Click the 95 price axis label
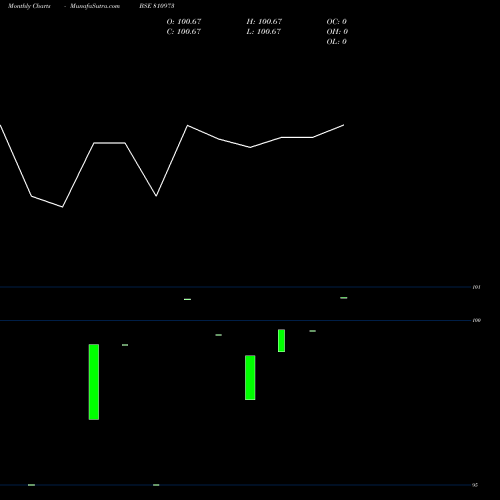 tap(475, 485)
